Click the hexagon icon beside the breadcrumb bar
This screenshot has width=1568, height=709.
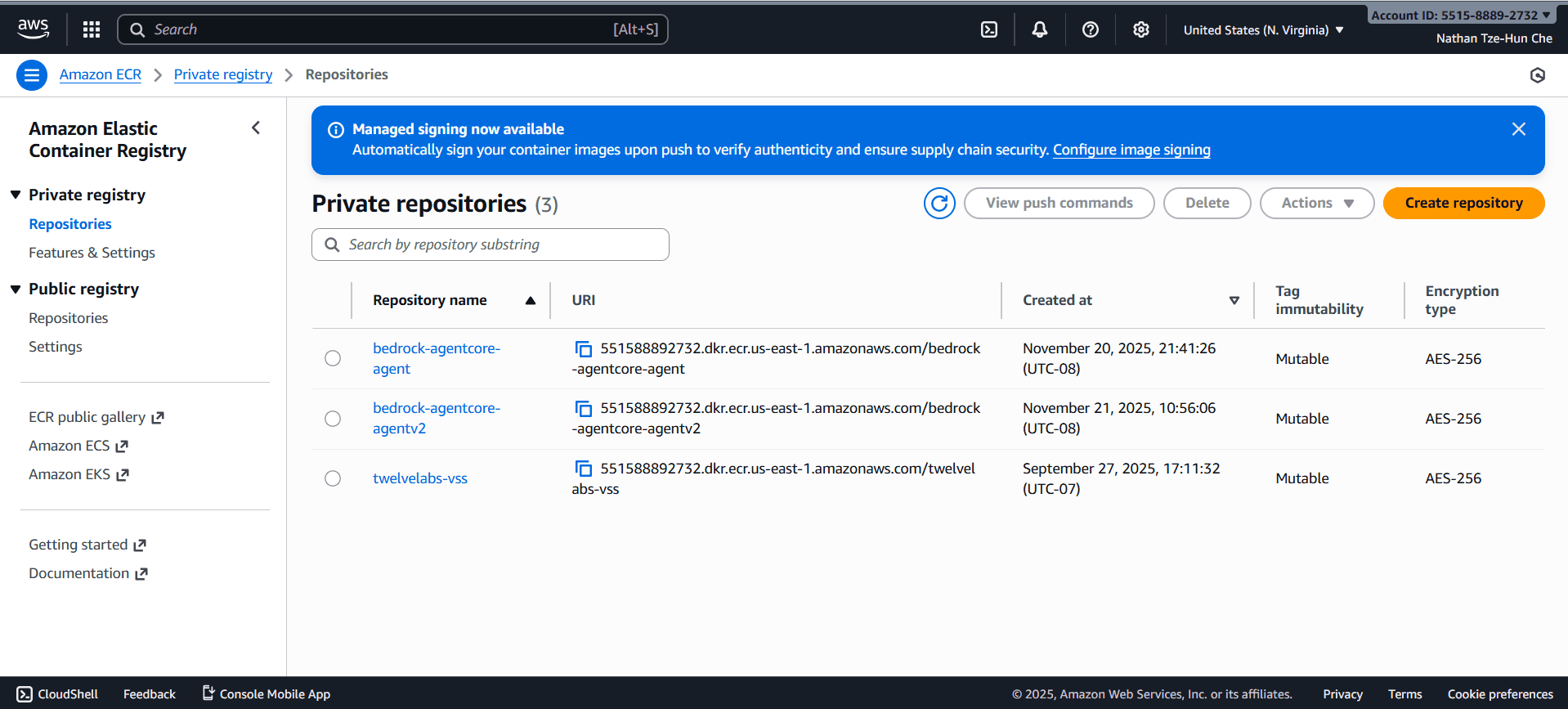(x=1538, y=75)
